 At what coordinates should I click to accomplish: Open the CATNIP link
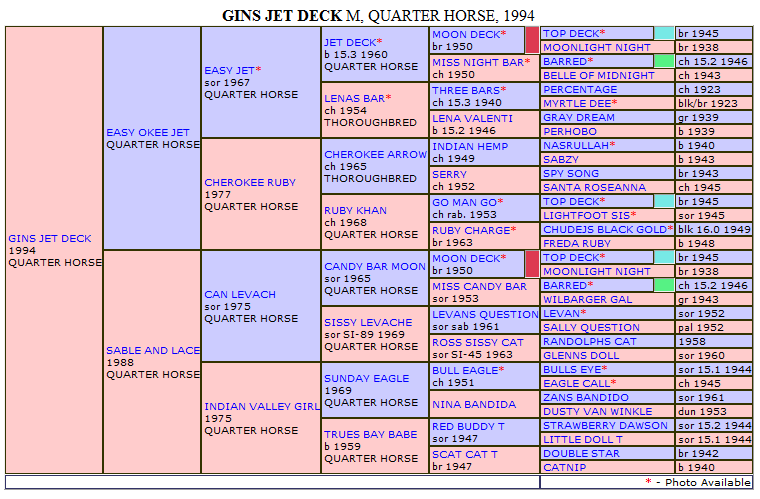tap(565, 468)
